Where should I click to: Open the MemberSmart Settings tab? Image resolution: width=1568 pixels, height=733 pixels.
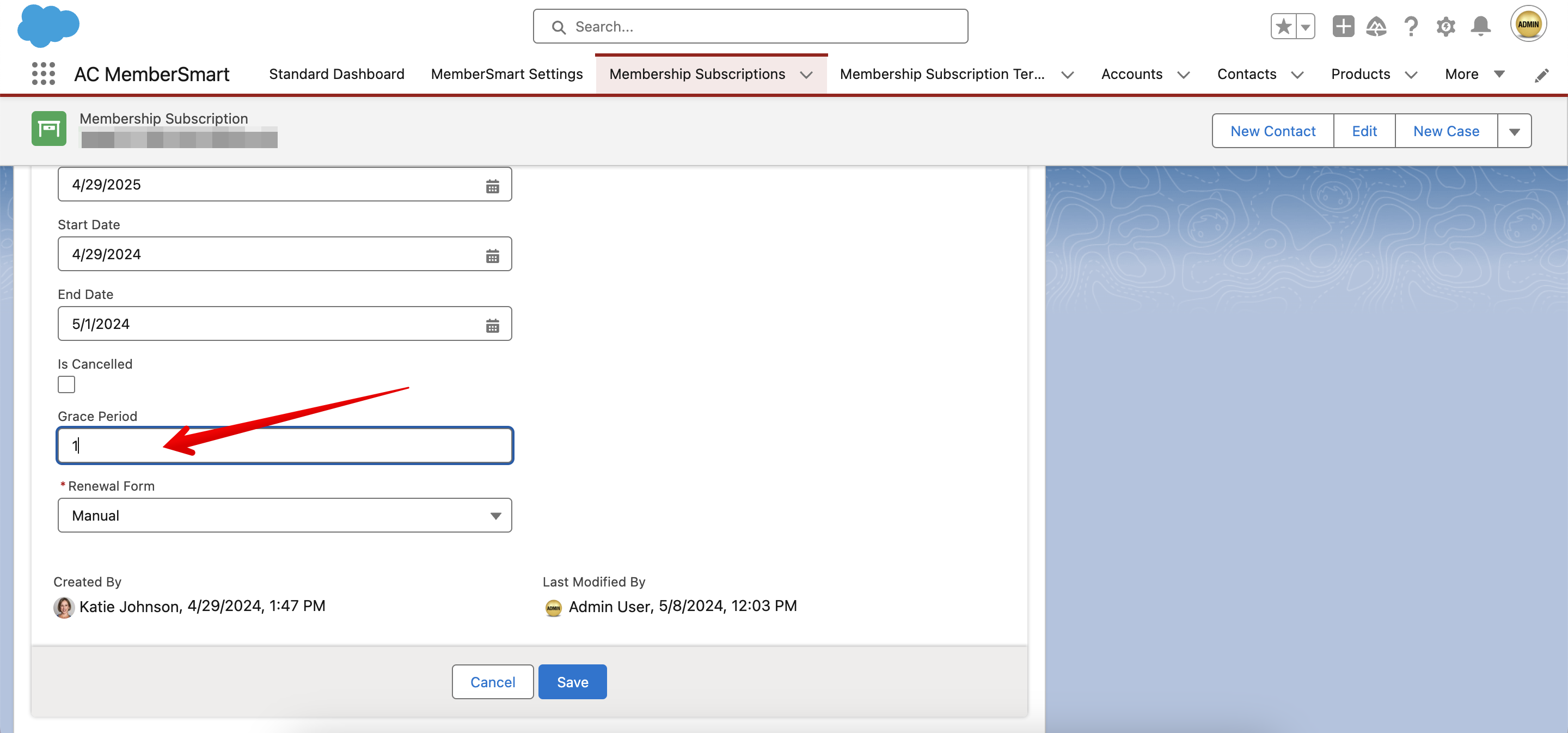point(506,74)
